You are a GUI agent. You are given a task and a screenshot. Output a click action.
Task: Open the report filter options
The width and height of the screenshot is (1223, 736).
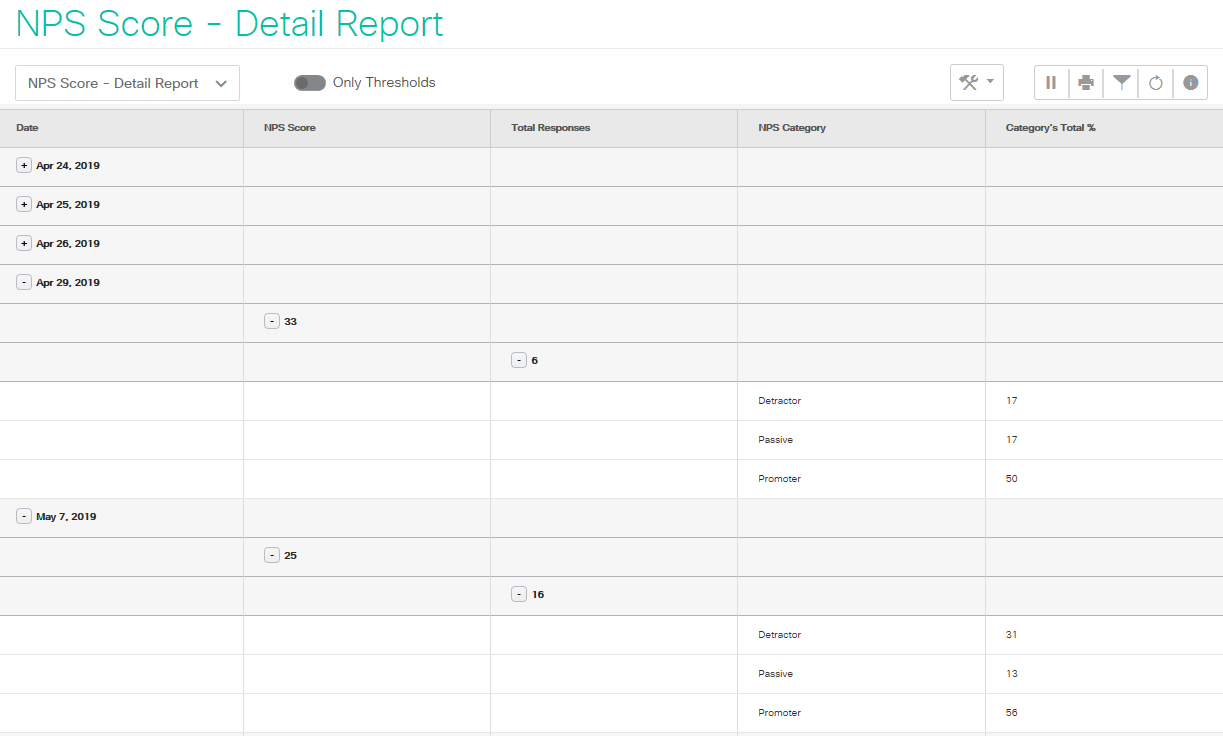point(1121,82)
